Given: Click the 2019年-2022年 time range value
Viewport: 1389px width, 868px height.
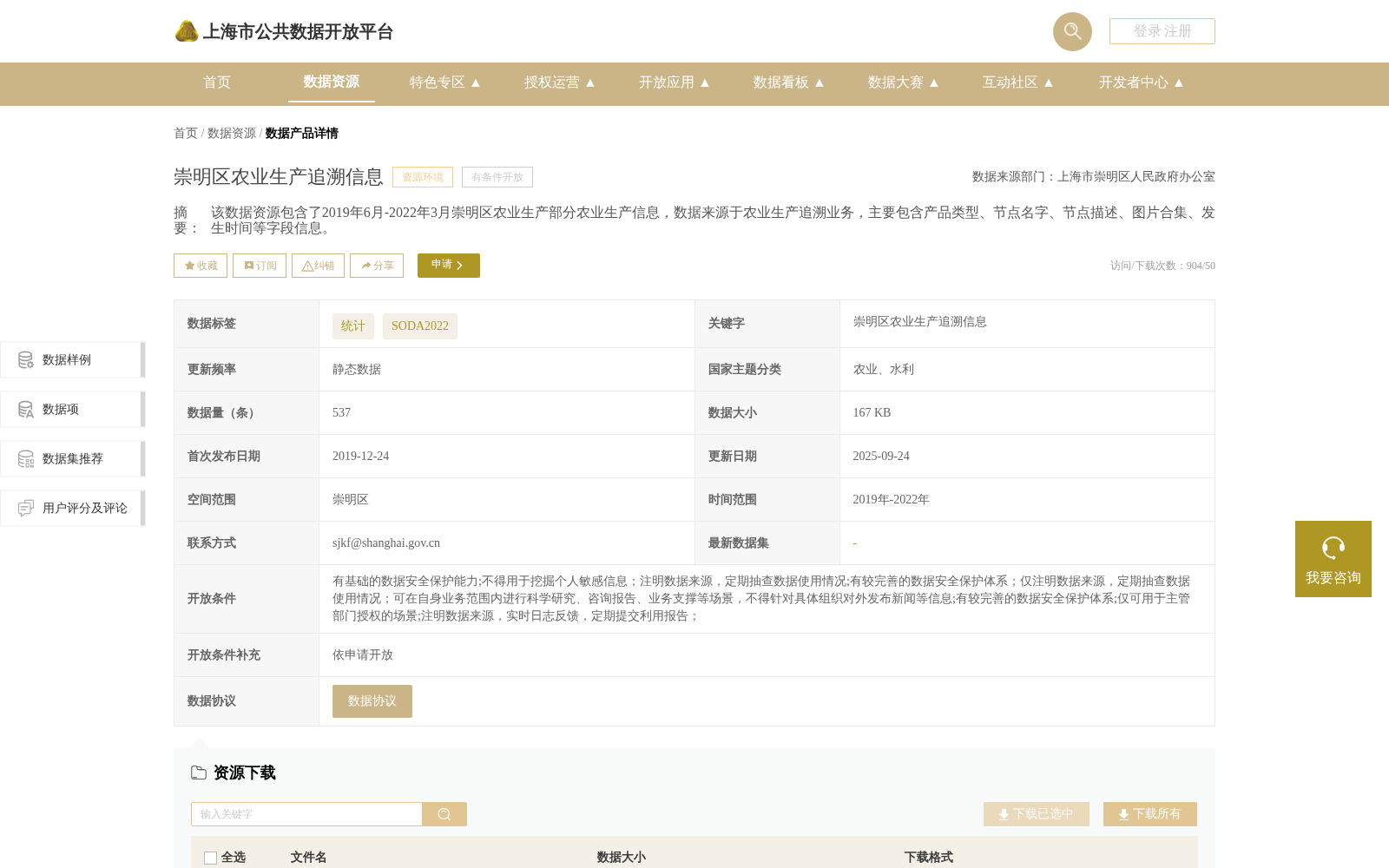Looking at the screenshot, I should (891, 500).
